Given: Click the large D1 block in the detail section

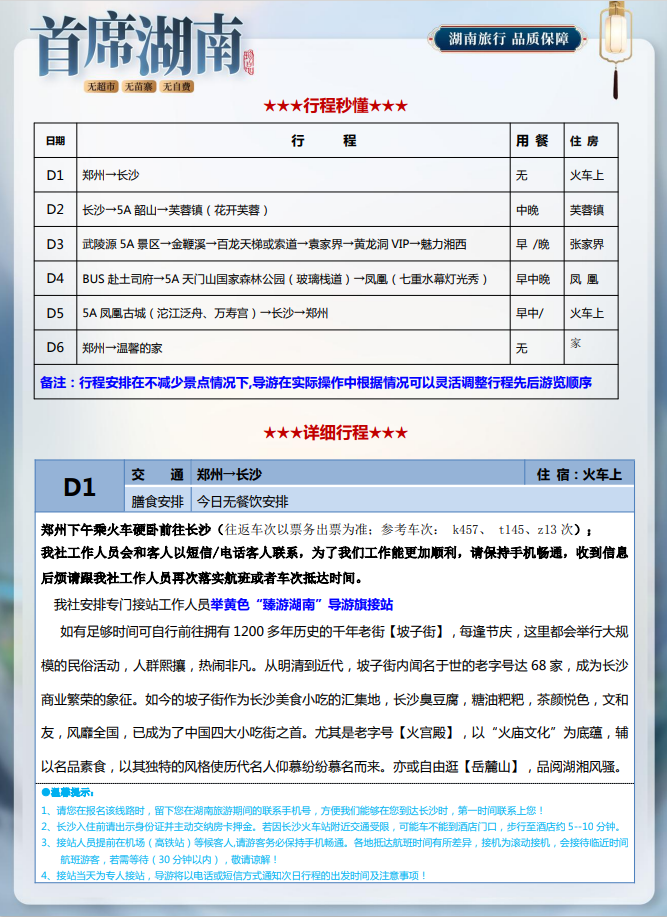Looking at the screenshot, I should [80, 487].
